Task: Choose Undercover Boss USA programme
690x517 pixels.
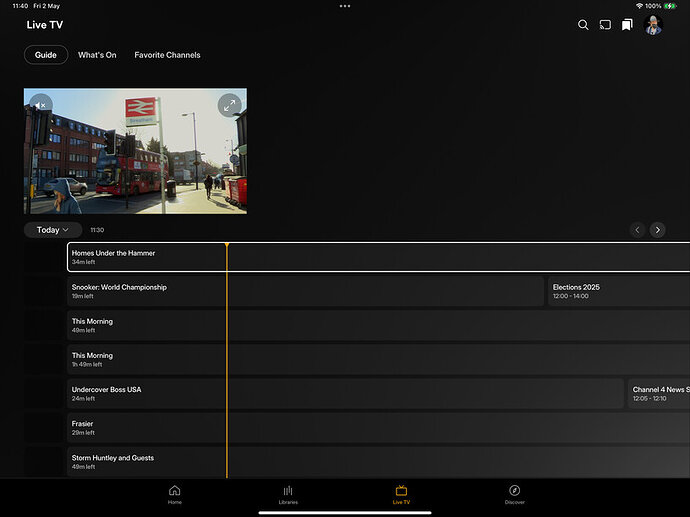Action: [345, 394]
